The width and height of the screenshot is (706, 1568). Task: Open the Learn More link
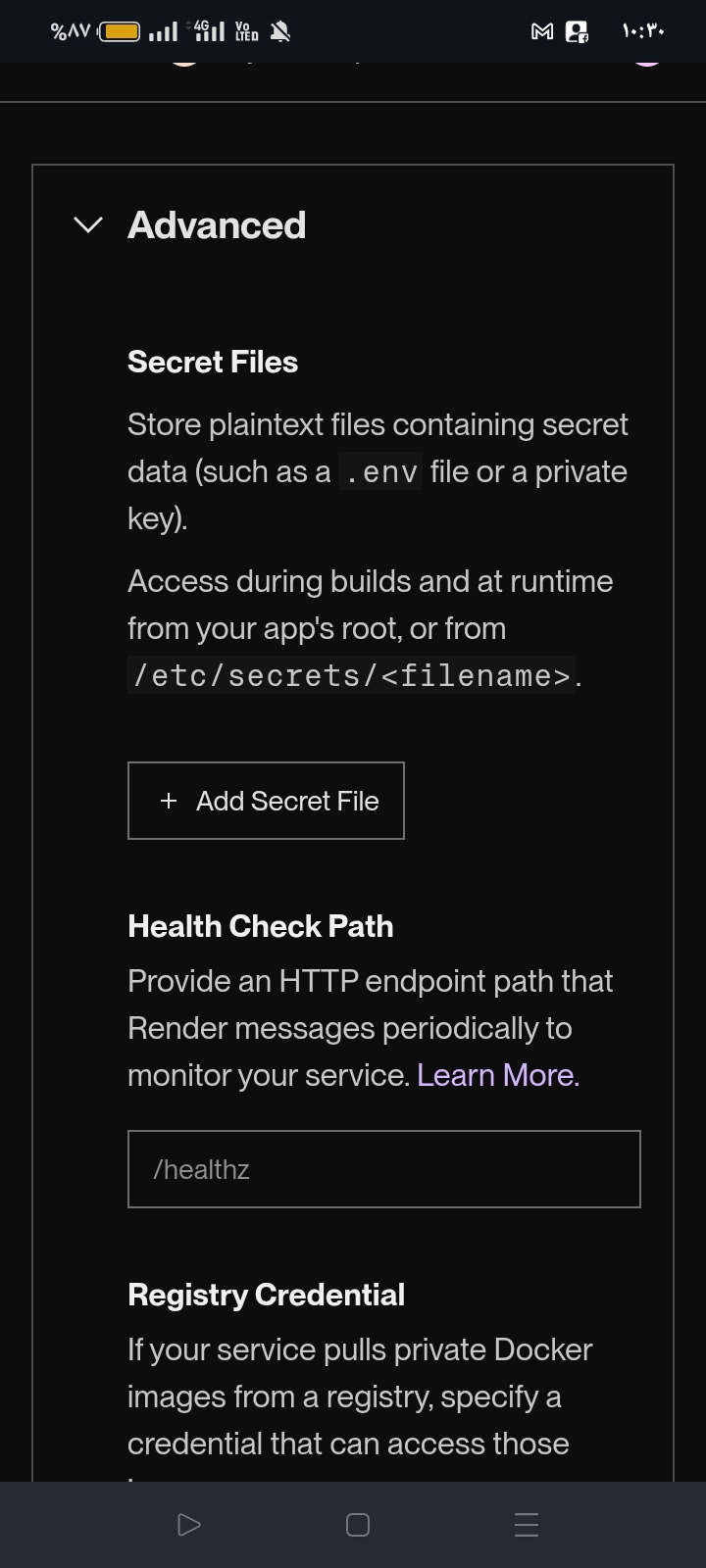498,1075
